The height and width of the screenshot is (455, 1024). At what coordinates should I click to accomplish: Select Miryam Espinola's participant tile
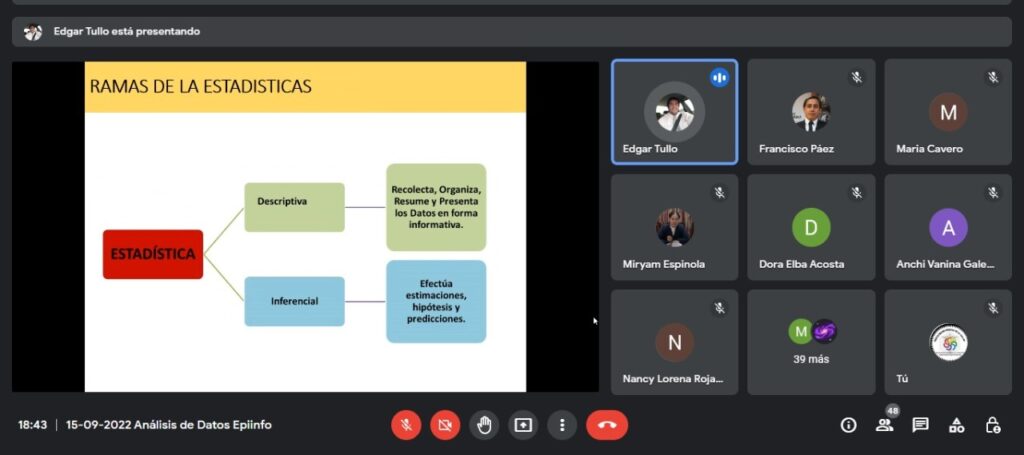point(675,227)
